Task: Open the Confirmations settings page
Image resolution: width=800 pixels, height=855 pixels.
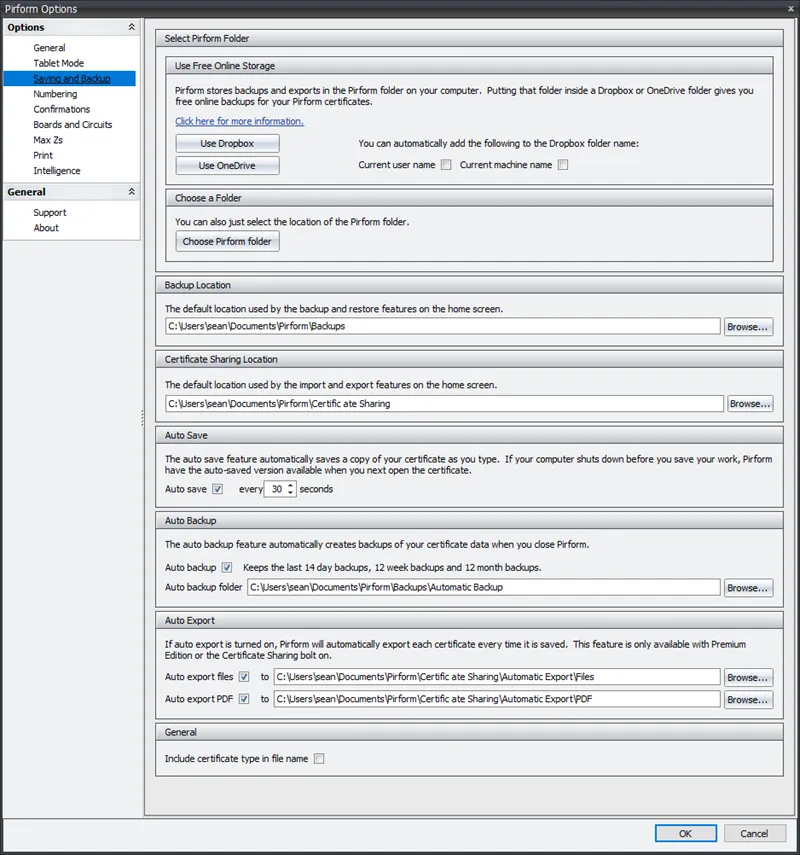Action: [62, 108]
